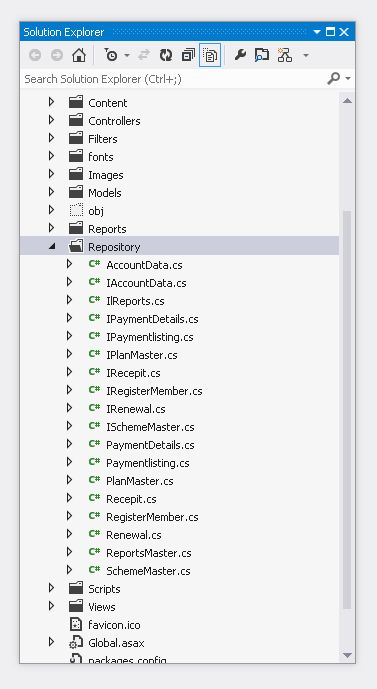Viewport: 377px width, 689px height.
Task: Select the Content folder icon
Action: [76, 102]
